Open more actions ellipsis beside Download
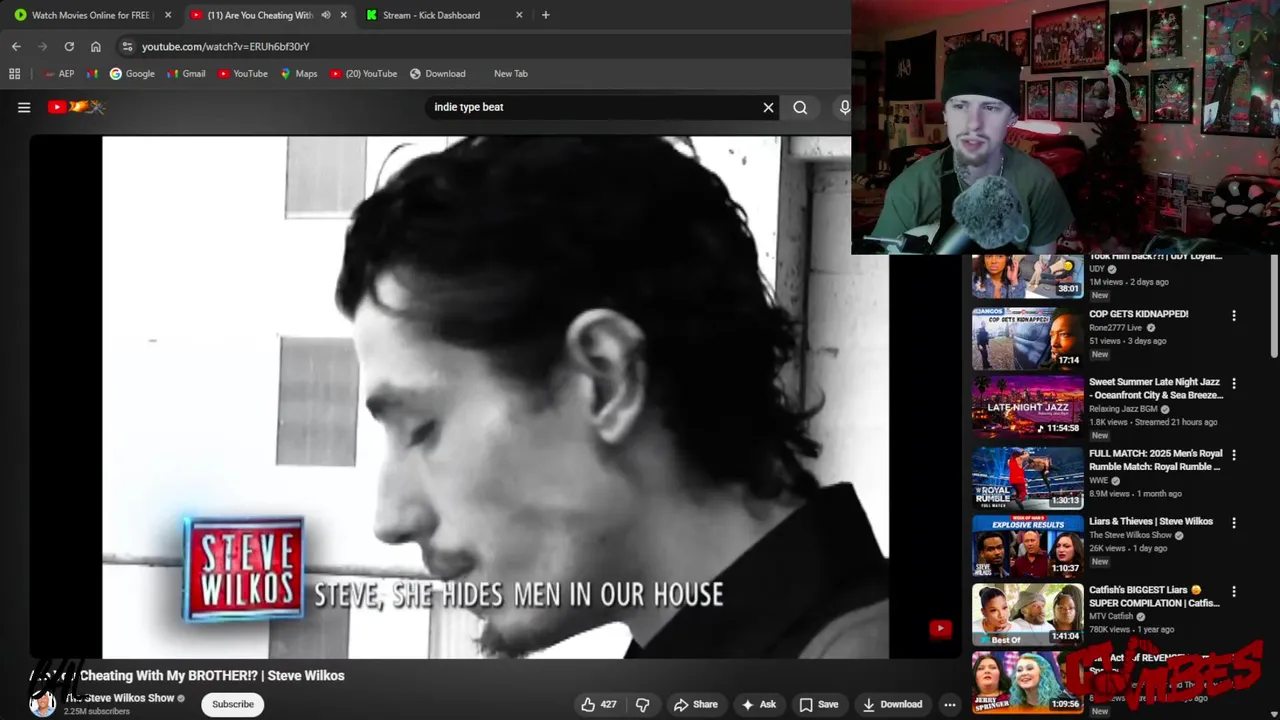Viewport: 1280px width, 720px height. tap(950, 704)
